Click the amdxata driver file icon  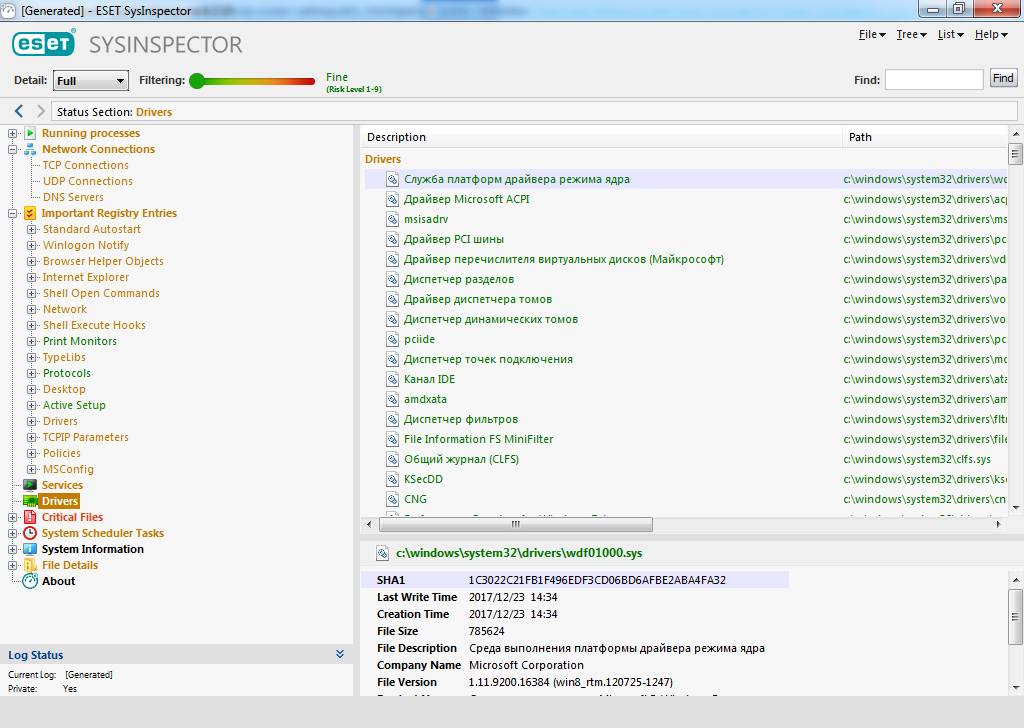pyautogui.click(x=393, y=399)
